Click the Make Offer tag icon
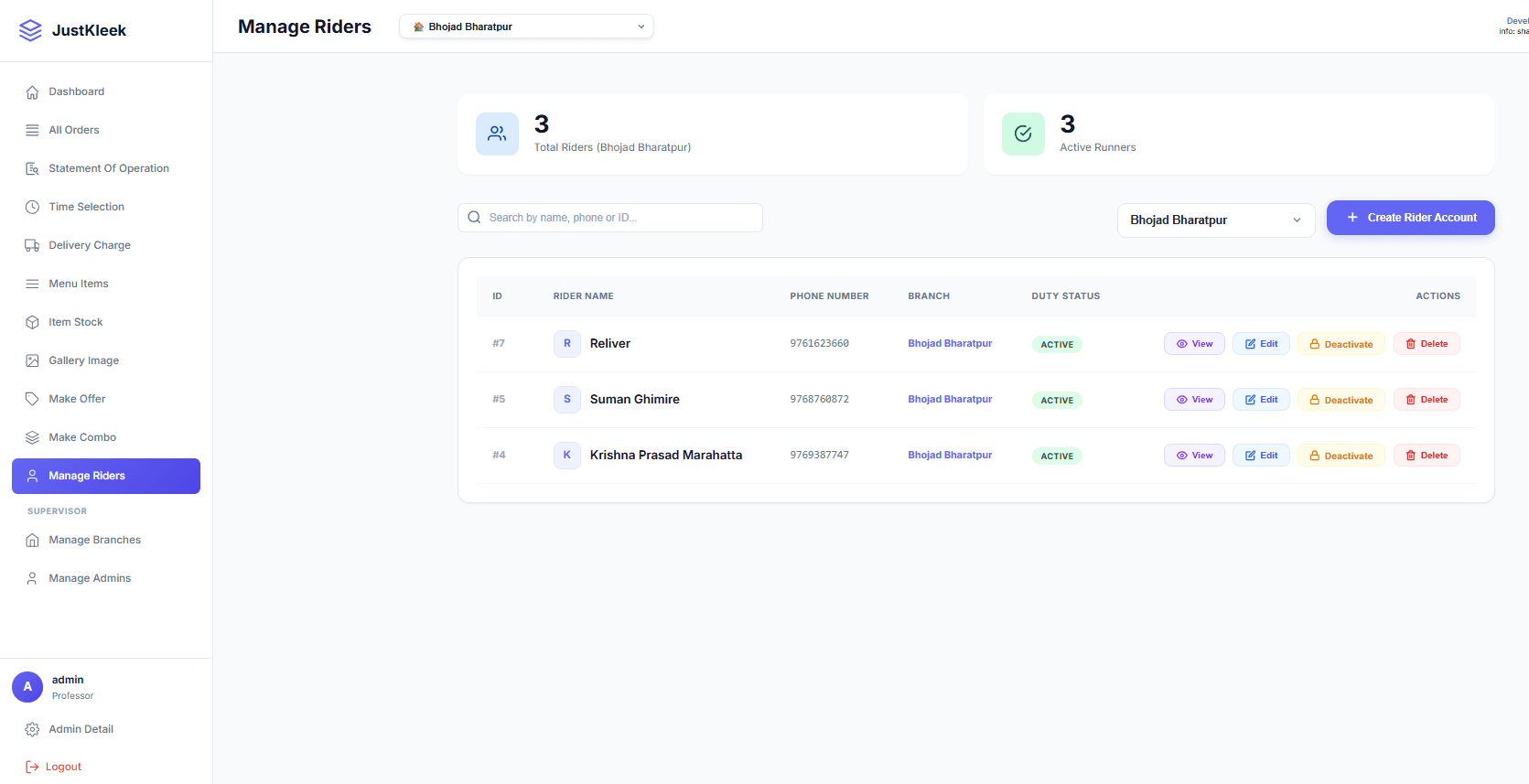 pyautogui.click(x=32, y=399)
